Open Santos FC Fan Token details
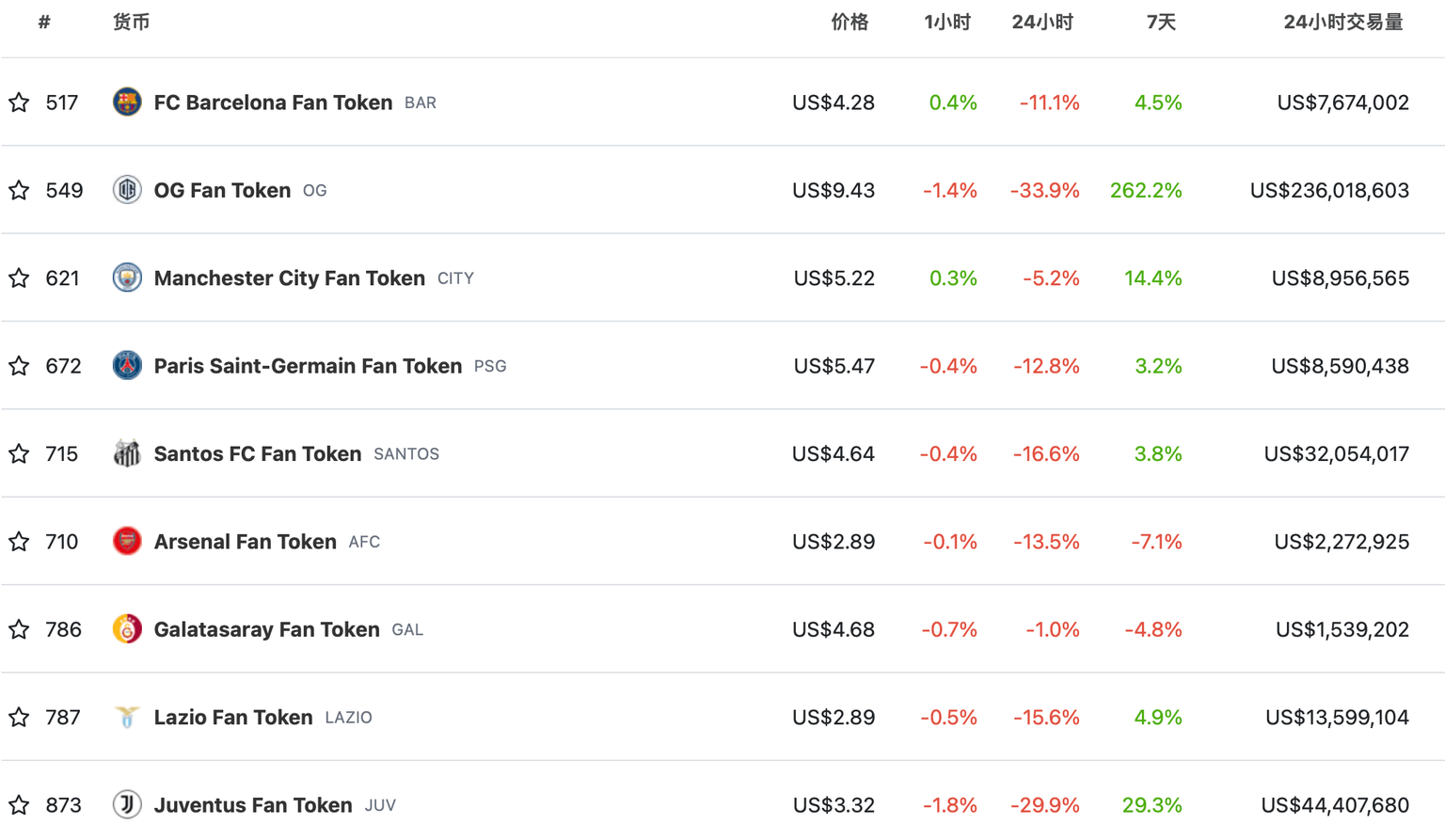This screenshot has width=1445, height=840. point(257,454)
